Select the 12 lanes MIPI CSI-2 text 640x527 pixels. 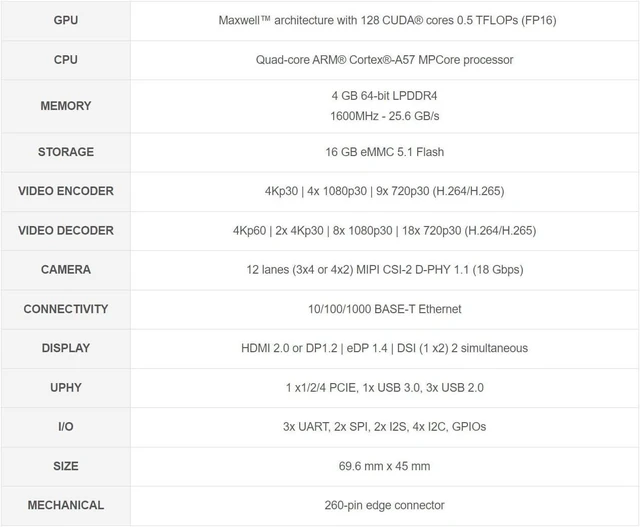384,269
